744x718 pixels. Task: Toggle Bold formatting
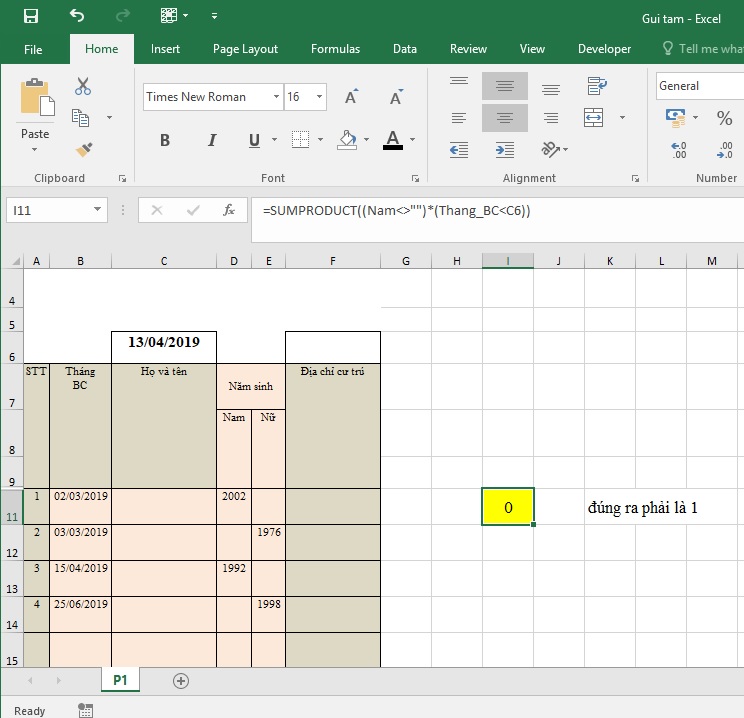165,140
